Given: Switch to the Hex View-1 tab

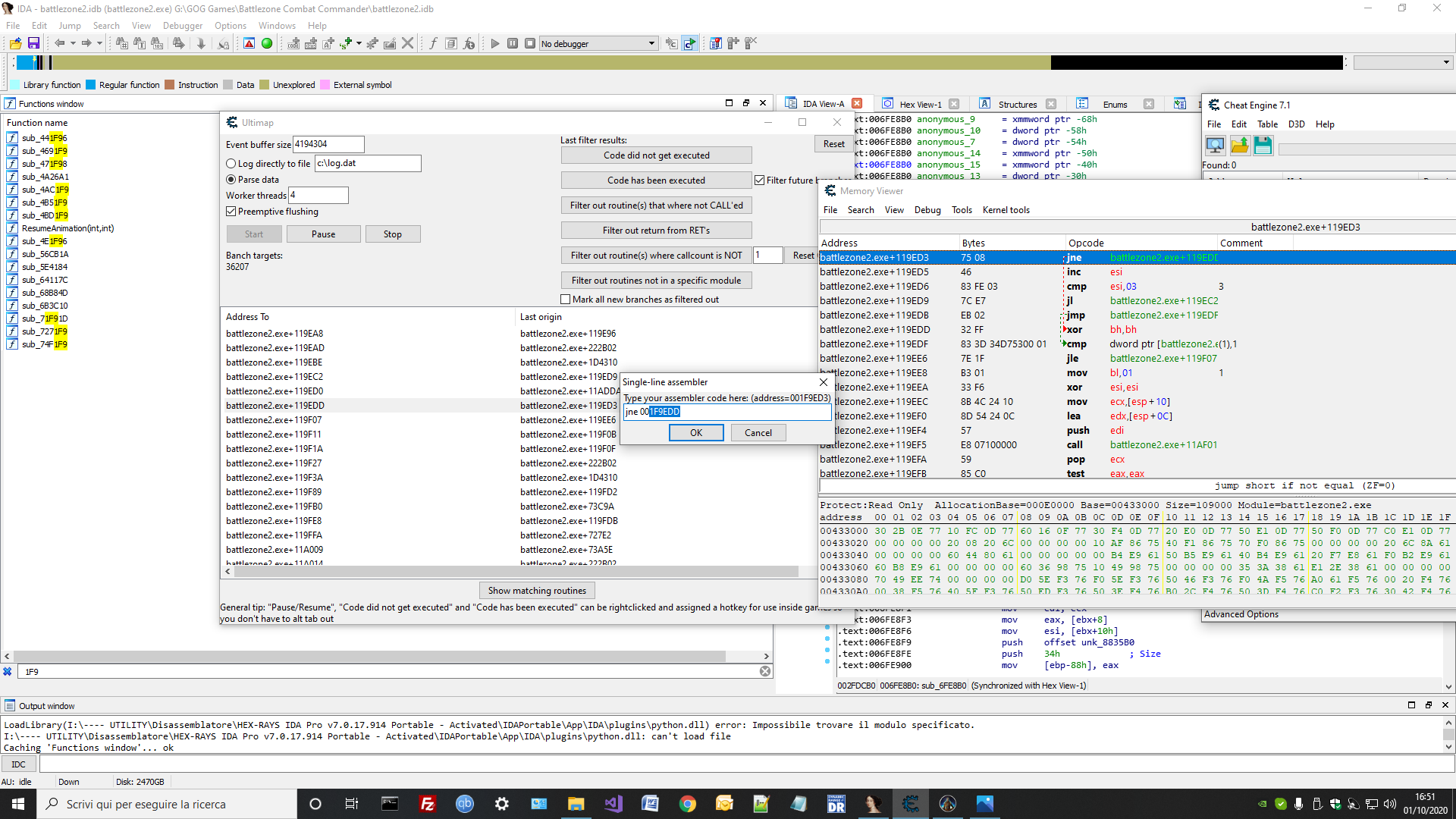Looking at the screenshot, I should pyautogui.click(x=920, y=104).
